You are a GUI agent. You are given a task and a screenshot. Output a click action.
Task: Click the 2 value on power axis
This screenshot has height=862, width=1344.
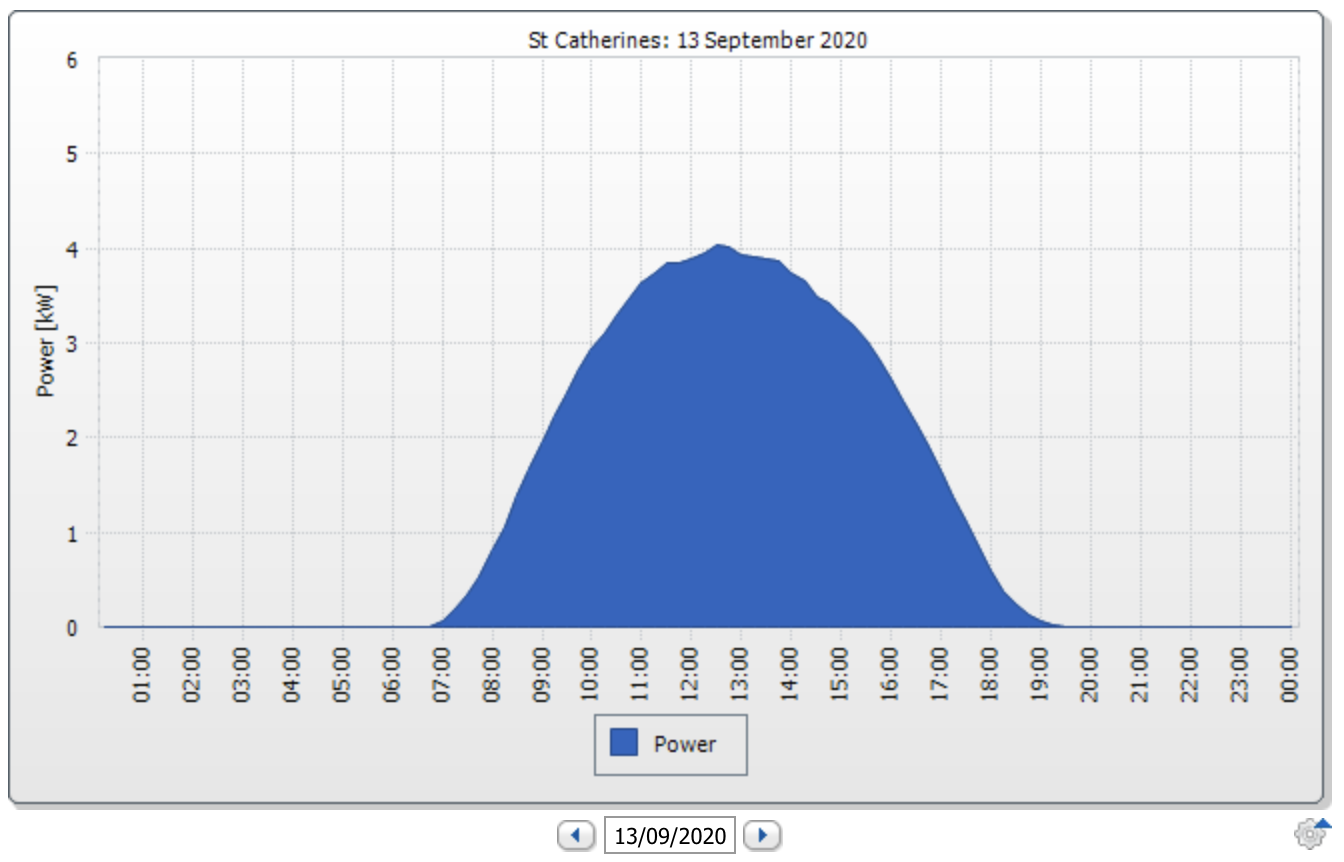coord(72,438)
